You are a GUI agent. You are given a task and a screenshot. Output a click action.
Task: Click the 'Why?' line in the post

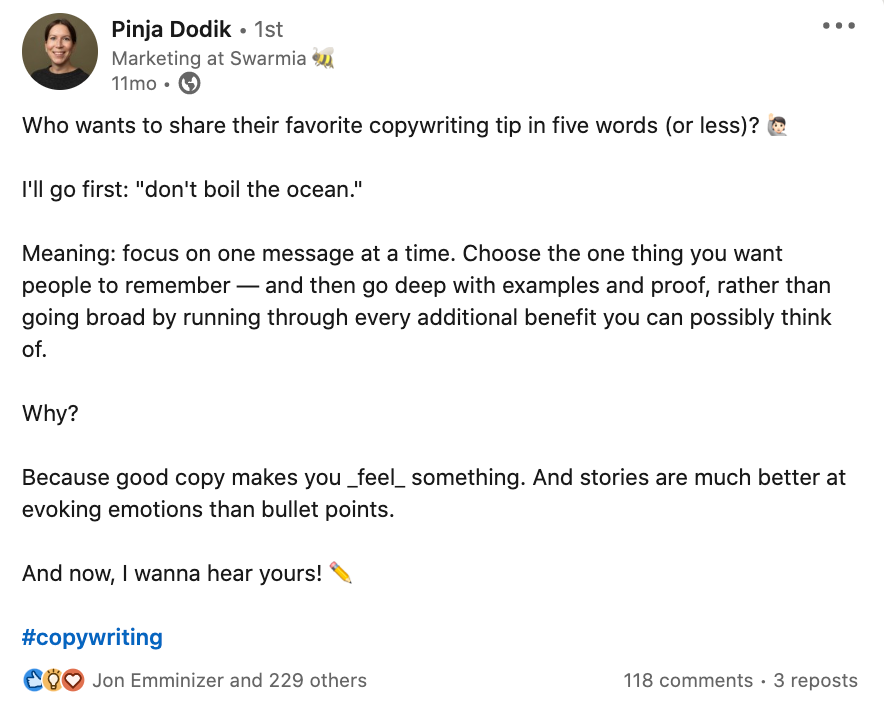tap(50, 414)
